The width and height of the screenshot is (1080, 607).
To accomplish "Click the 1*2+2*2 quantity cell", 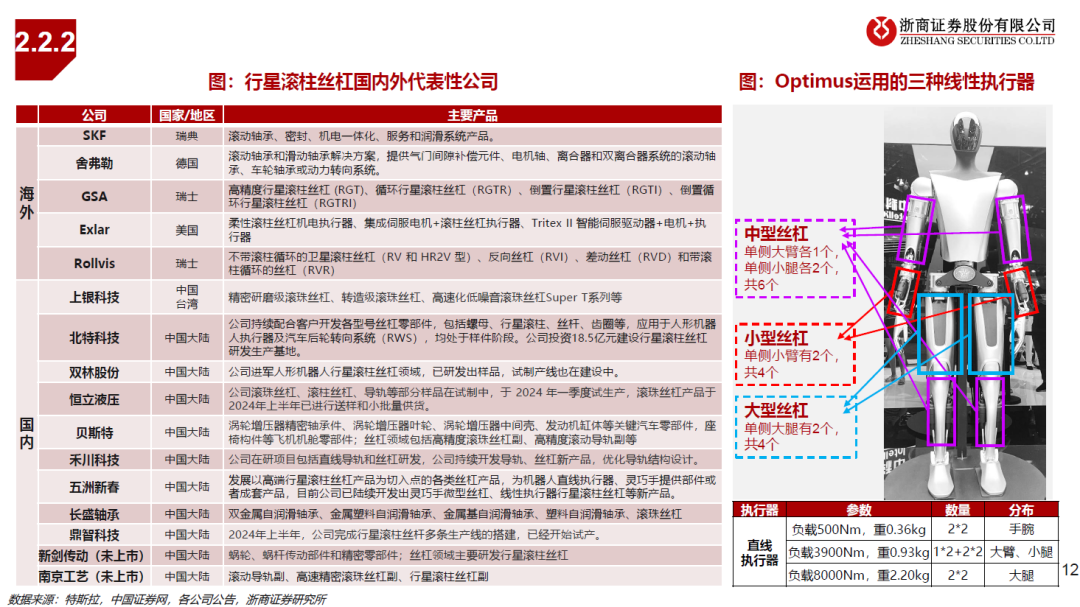I will coord(957,552).
